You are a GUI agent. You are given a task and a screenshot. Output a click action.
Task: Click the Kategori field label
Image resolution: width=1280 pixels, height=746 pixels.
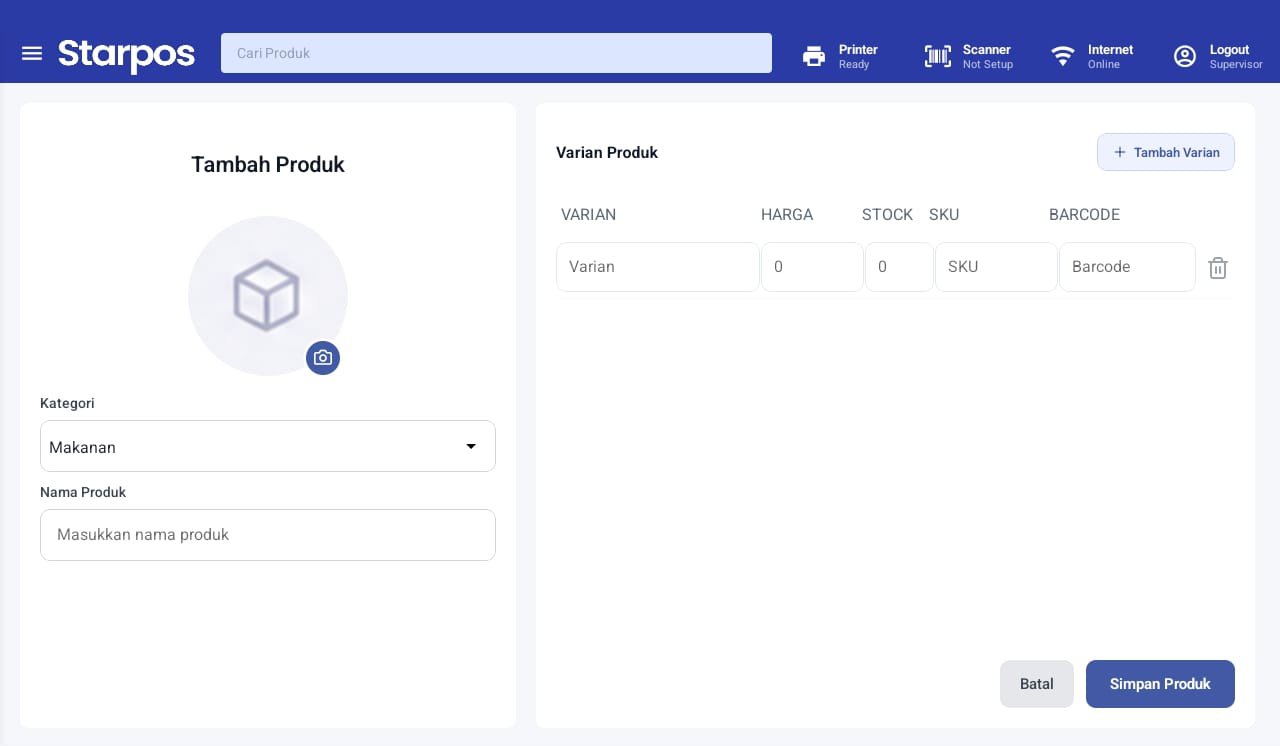click(67, 403)
